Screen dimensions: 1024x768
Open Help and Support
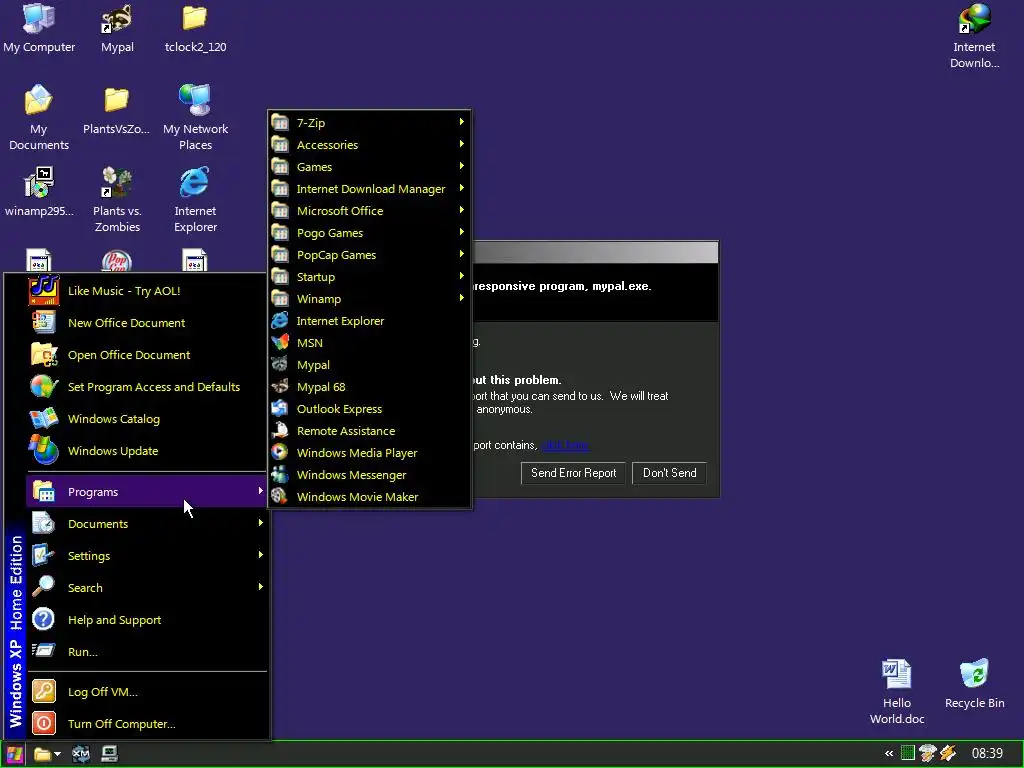coord(146,620)
